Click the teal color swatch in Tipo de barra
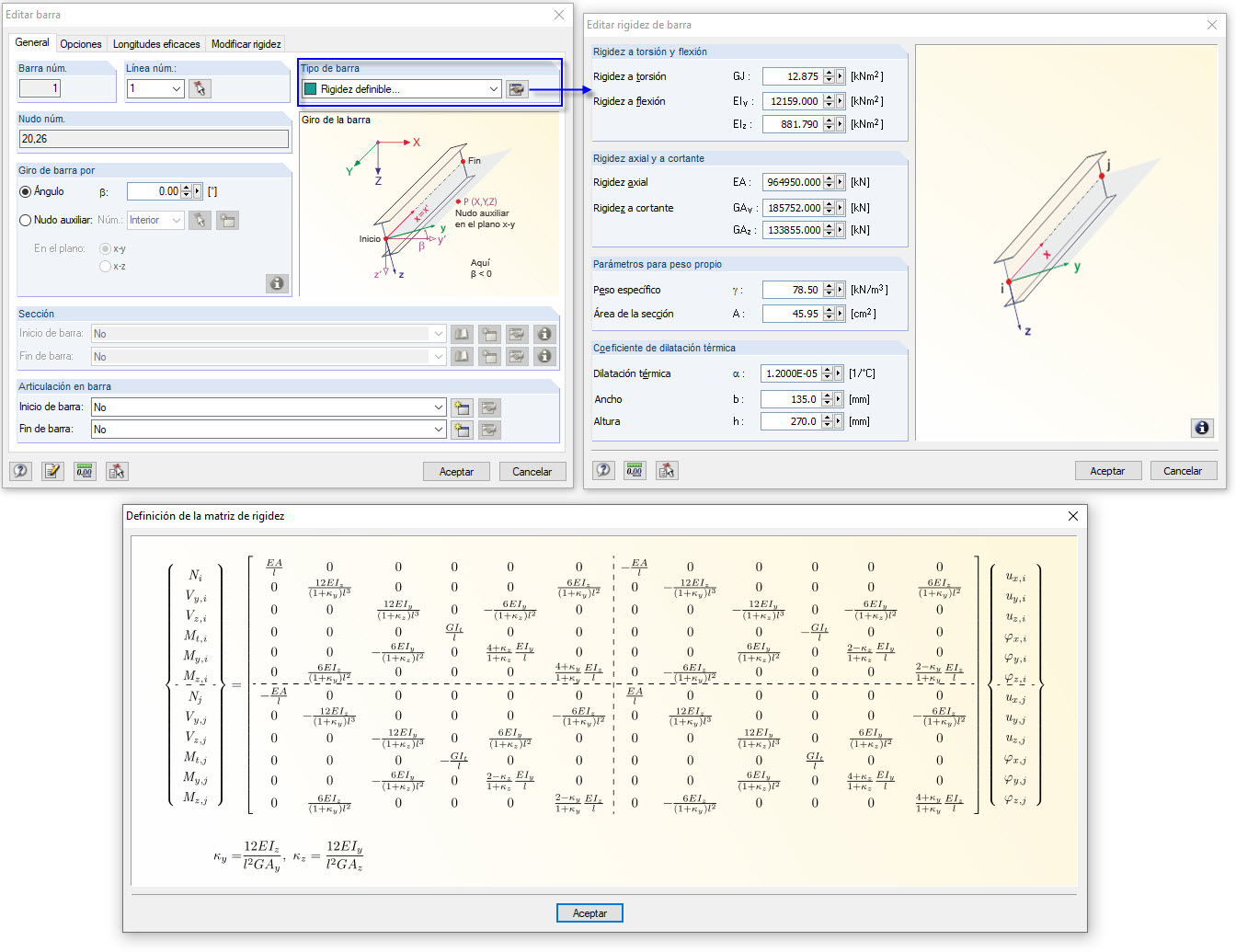 tap(311, 89)
